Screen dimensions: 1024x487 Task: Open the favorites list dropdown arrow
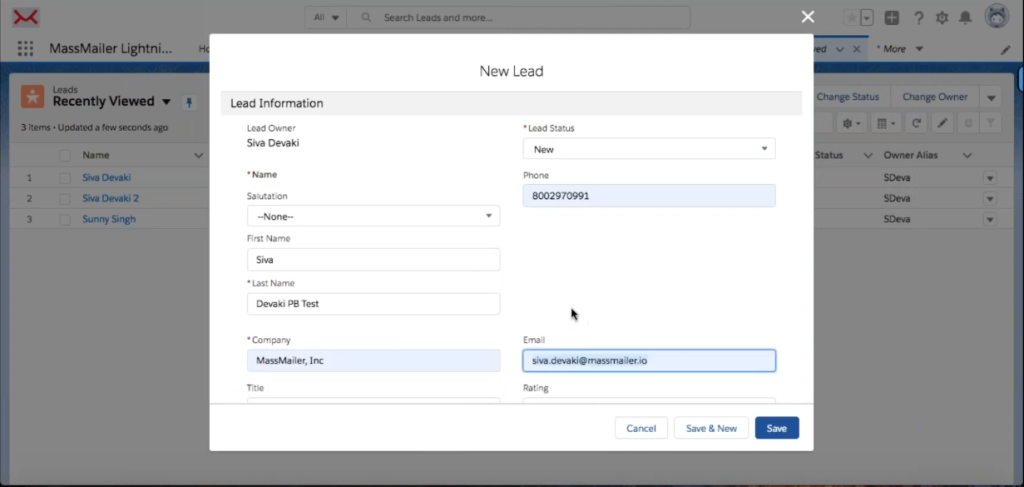(x=867, y=18)
